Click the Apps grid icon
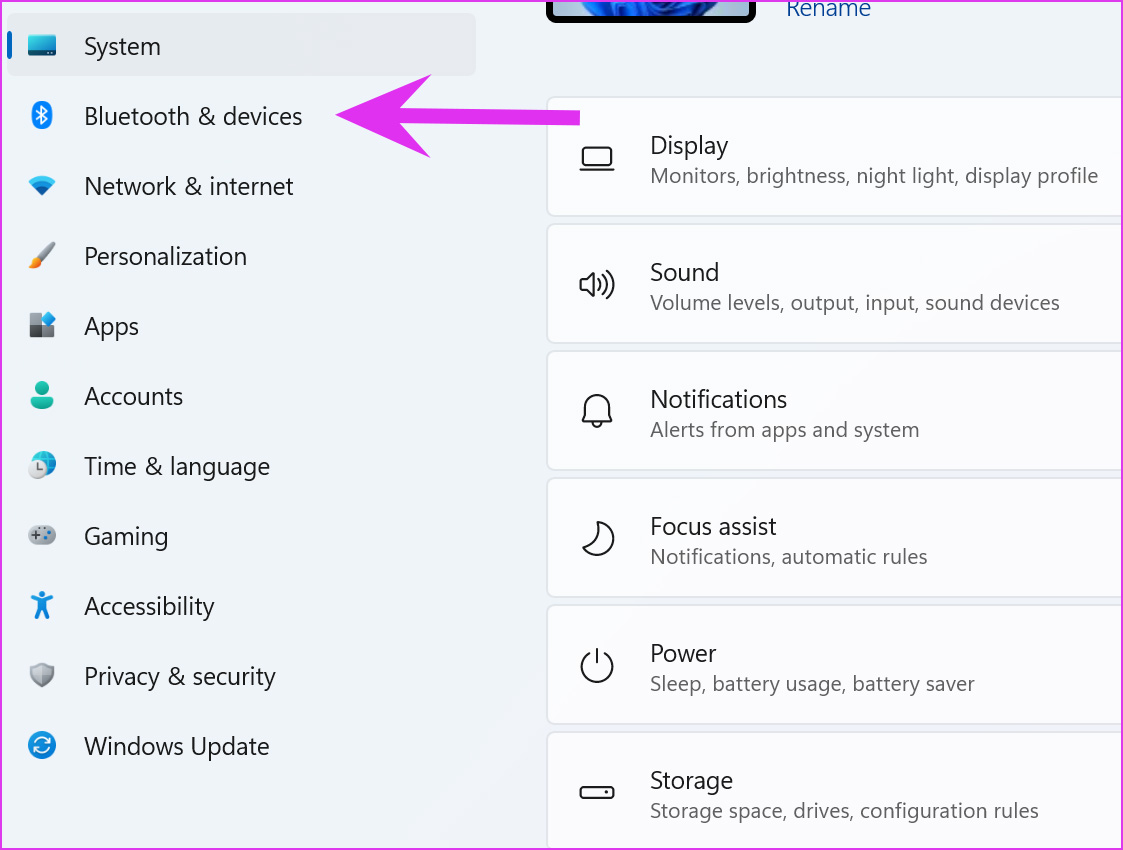 [41, 326]
